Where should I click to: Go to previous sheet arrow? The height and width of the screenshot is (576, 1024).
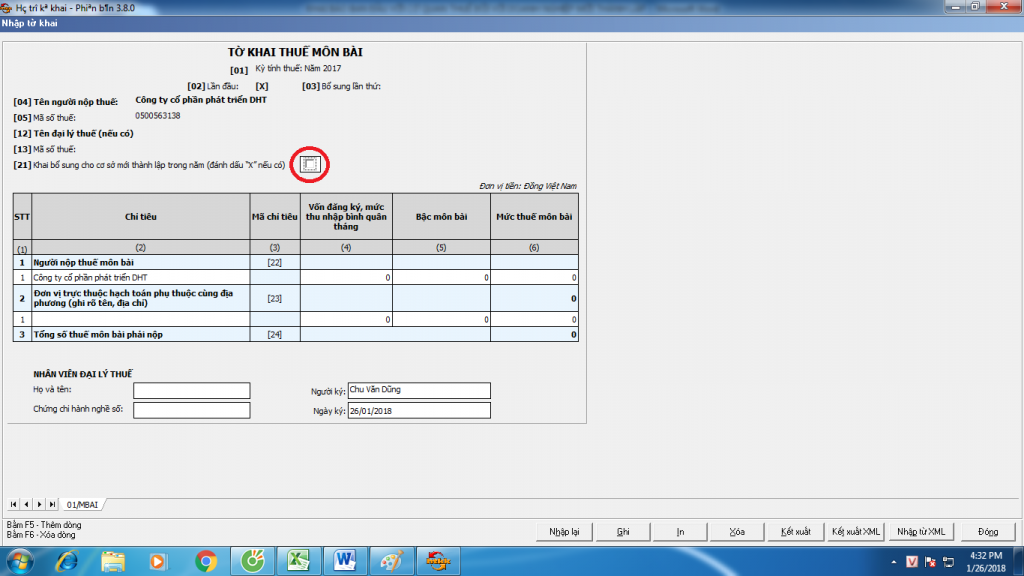click(x=26, y=503)
